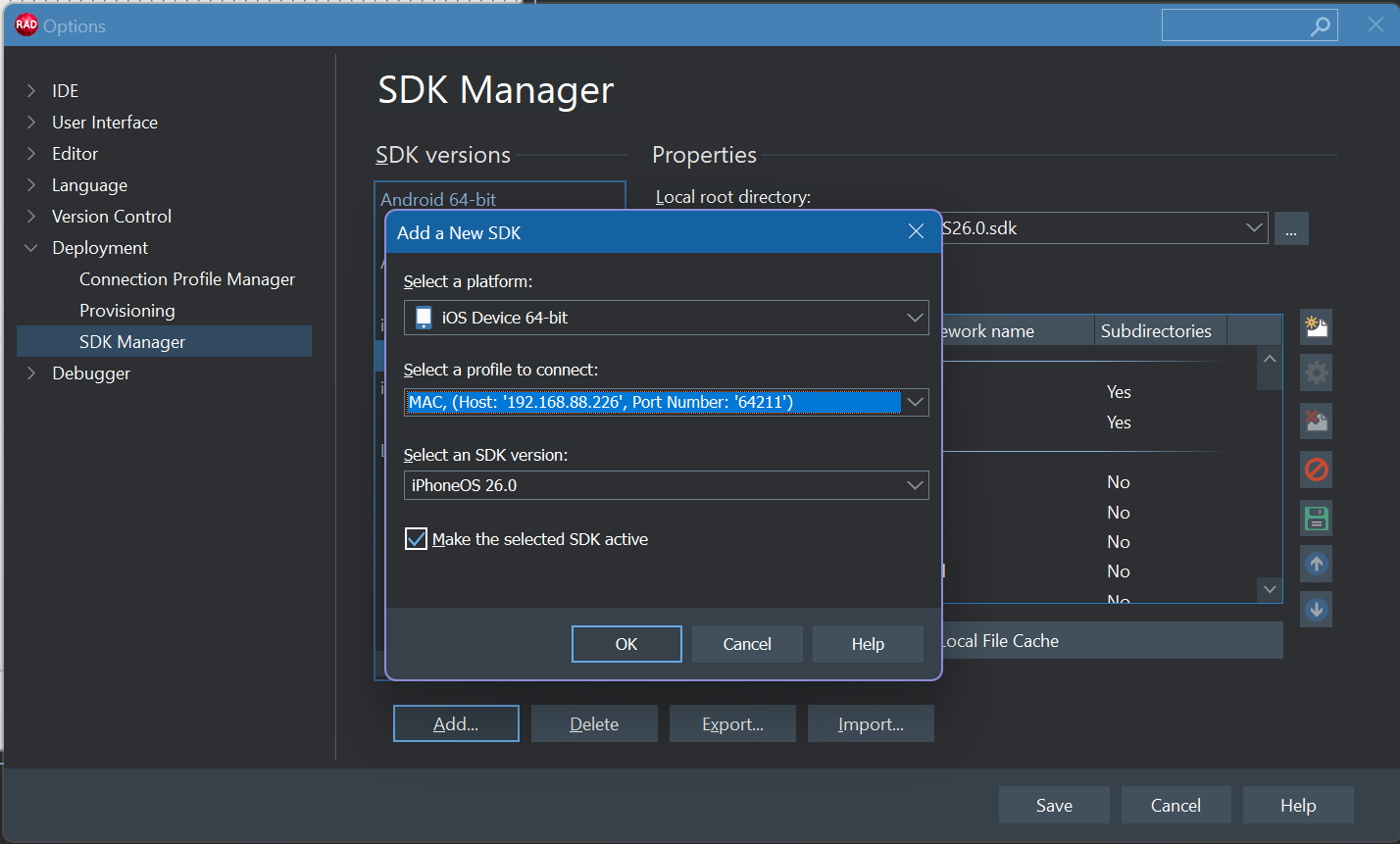The height and width of the screenshot is (844, 1400).
Task: Click the Delete button under SDK versions
Action: coord(594,724)
